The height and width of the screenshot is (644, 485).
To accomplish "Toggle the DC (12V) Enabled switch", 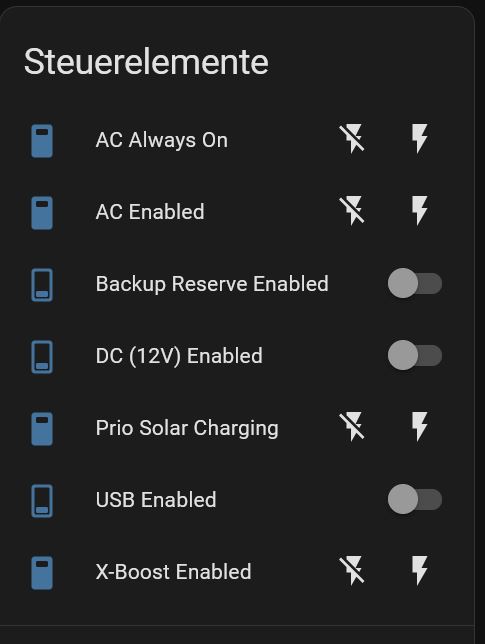I will tap(415, 355).
